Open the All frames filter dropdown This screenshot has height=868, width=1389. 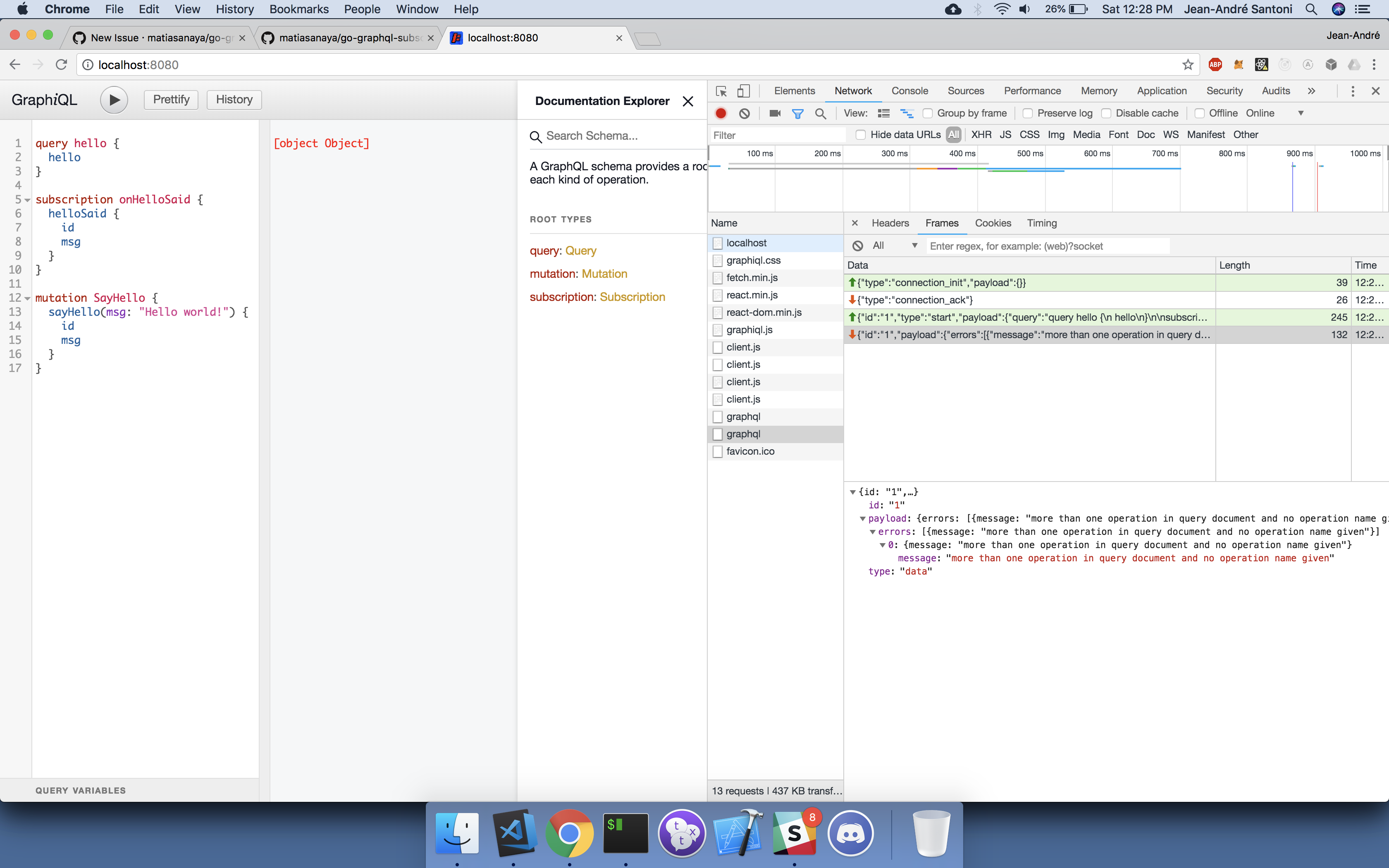point(894,246)
